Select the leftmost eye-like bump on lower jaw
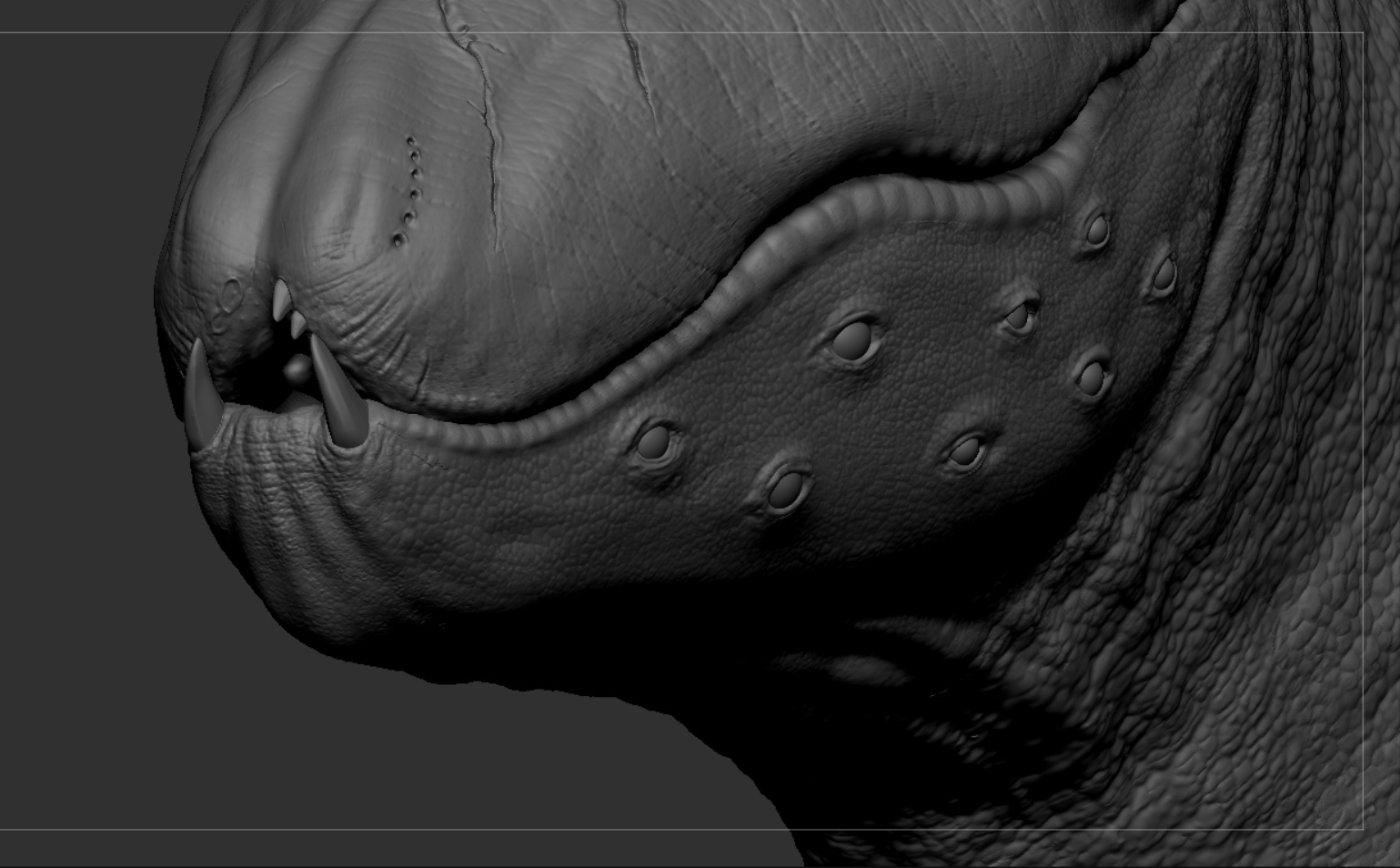The height and width of the screenshot is (868, 1400). click(654, 443)
